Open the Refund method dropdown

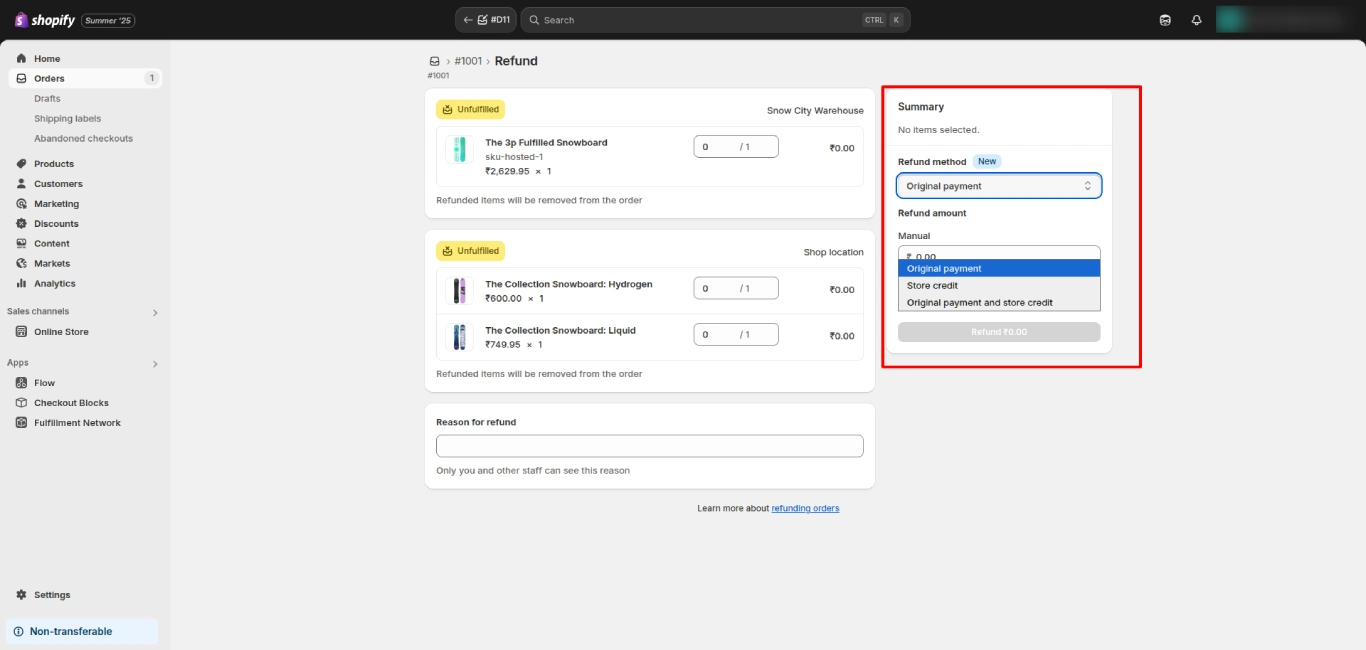[999, 186]
